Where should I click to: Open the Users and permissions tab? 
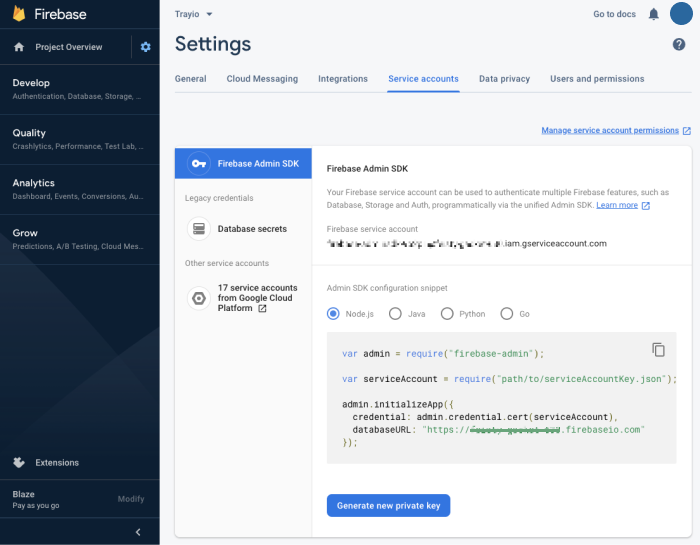click(x=597, y=79)
